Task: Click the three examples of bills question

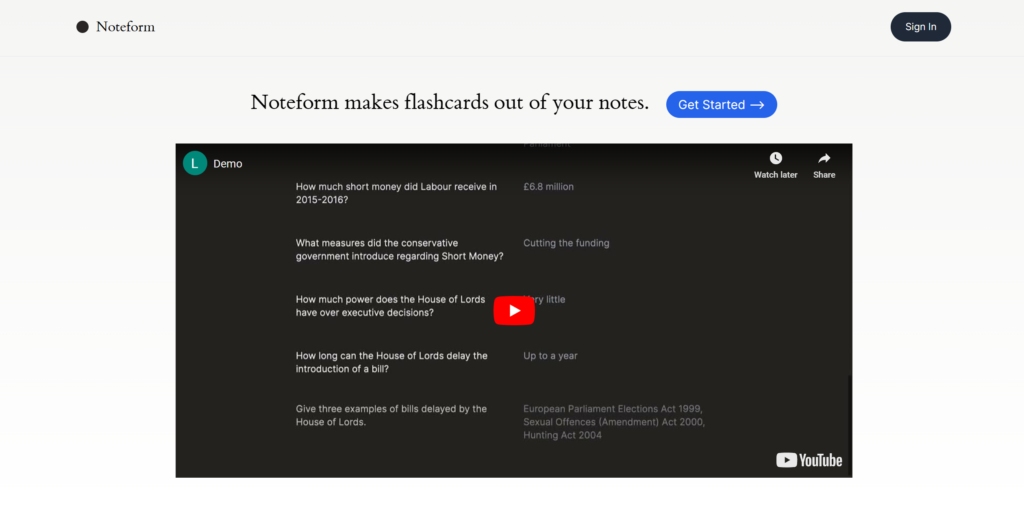Action: coord(391,415)
